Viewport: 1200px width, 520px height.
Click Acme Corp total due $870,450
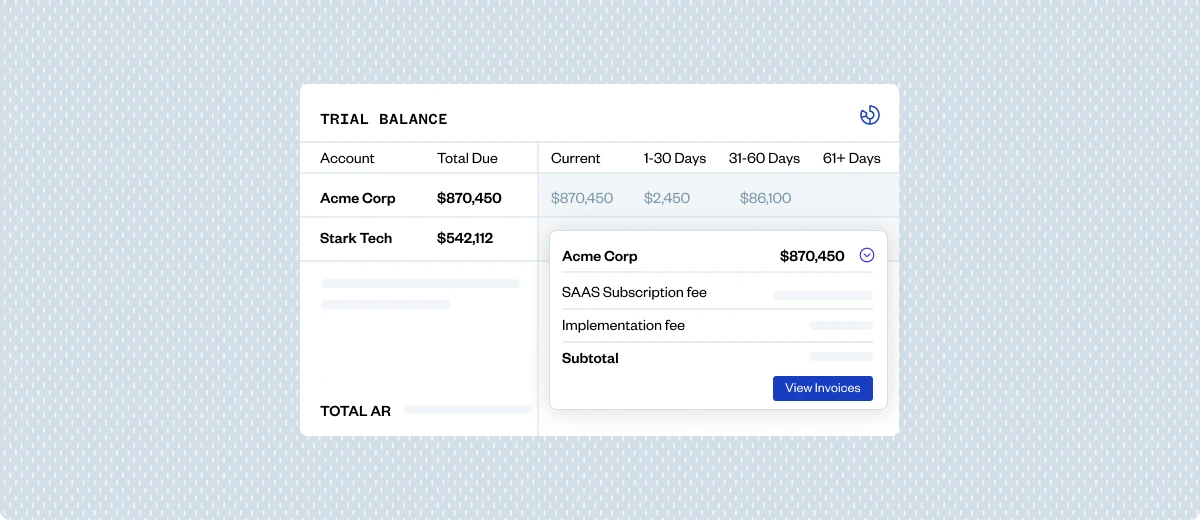click(469, 198)
